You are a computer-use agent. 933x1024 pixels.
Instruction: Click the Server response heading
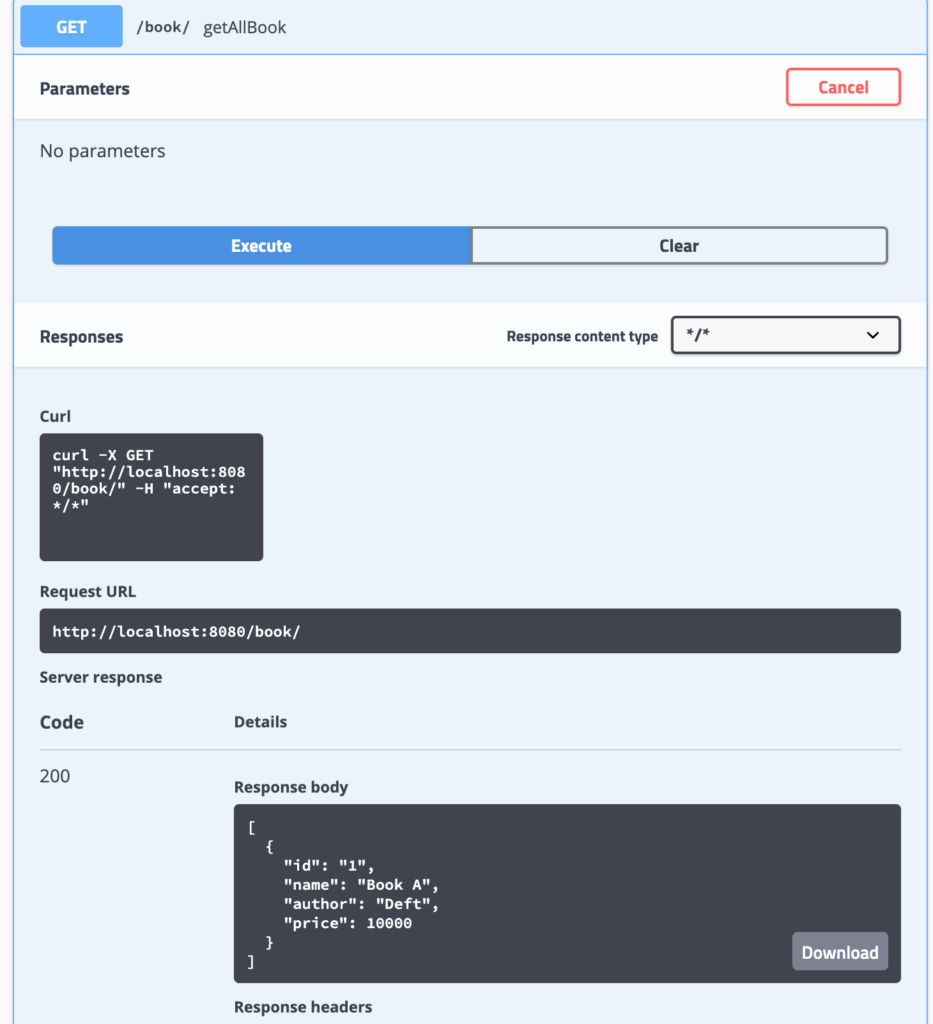pos(100,677)
